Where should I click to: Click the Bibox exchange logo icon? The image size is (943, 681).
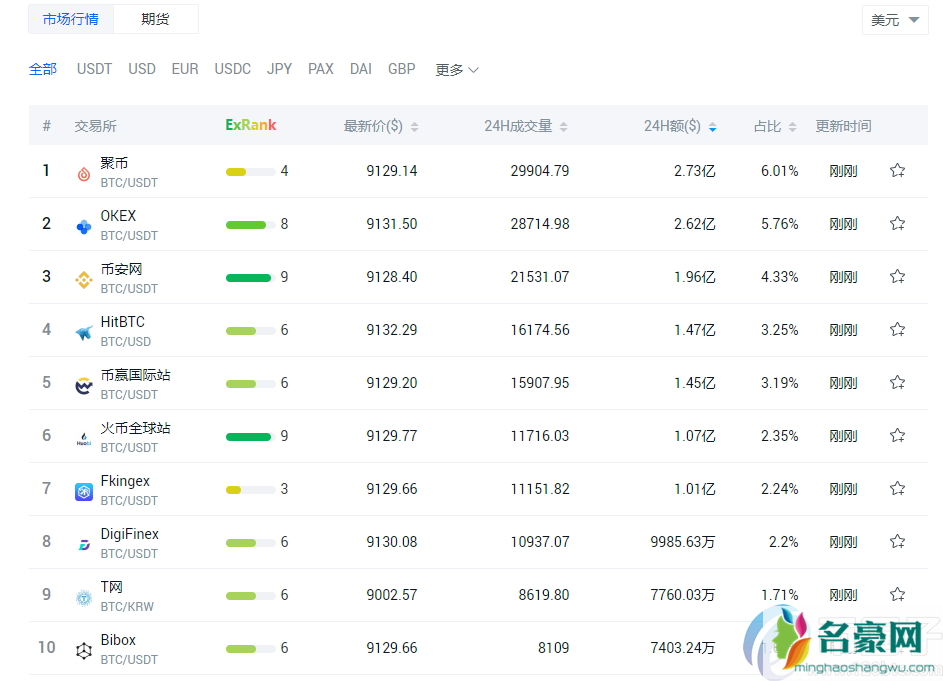tap(84, 650)
